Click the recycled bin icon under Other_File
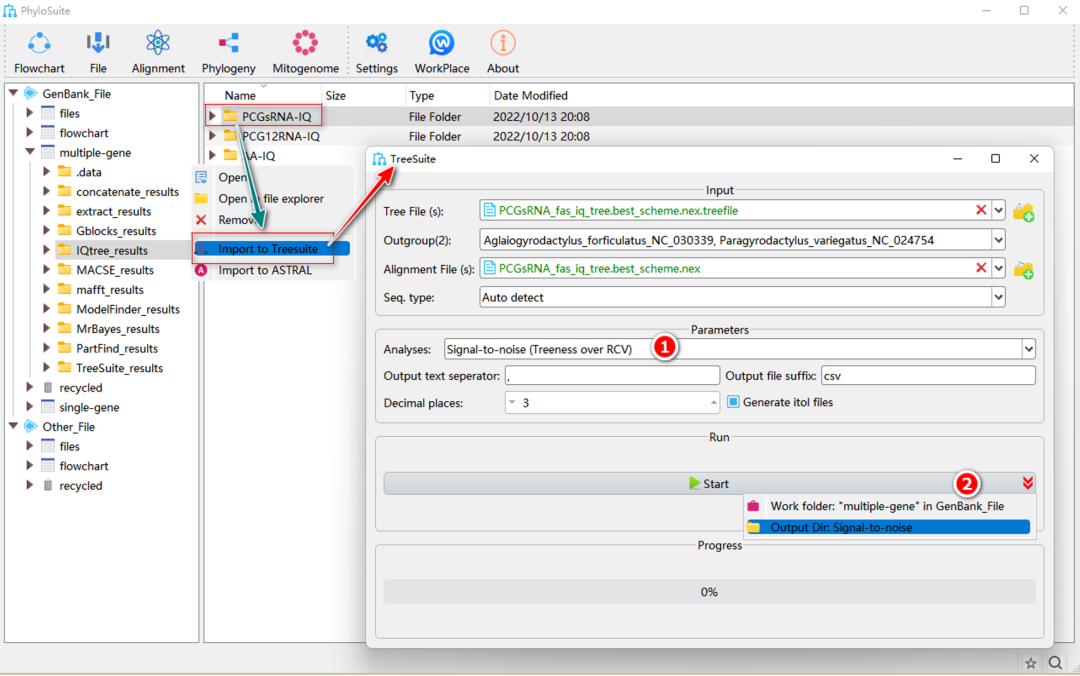The height and width of the screenshot is (676, 1080). pos(48,485)
